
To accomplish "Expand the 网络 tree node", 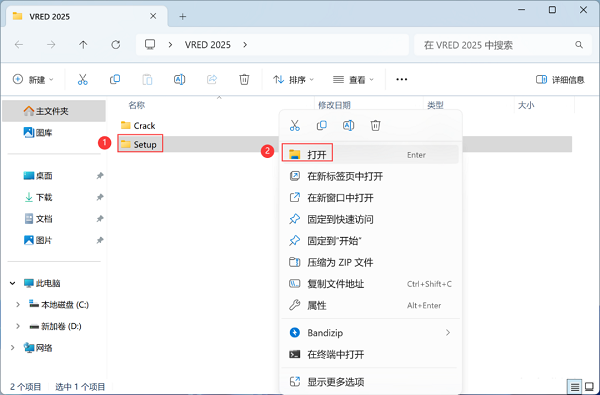I will click(13, 348).
